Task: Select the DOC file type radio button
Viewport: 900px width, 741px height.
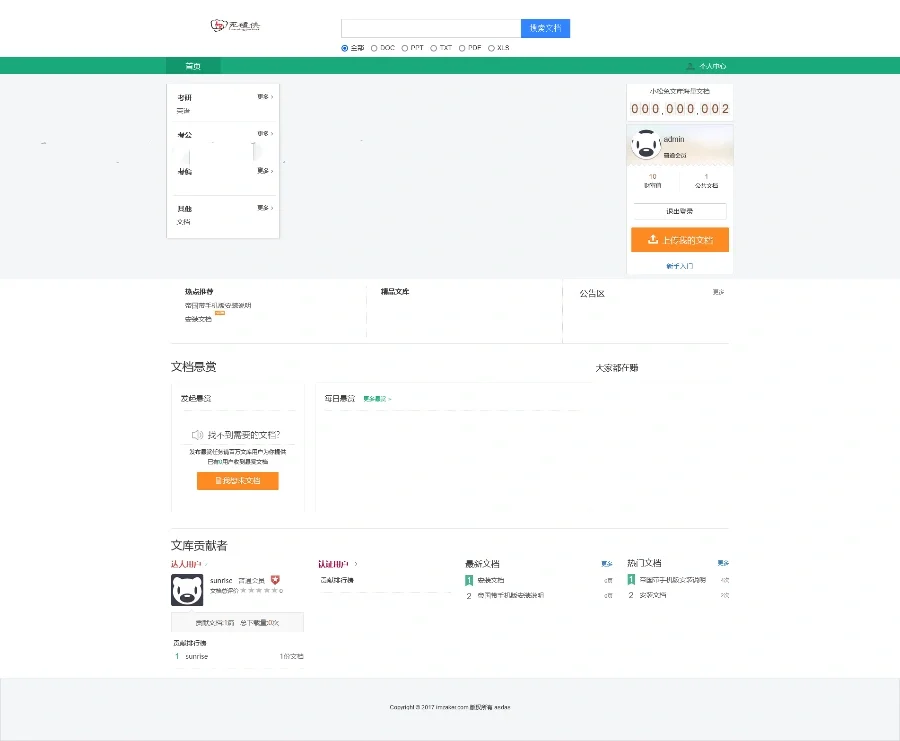Action: [x=375, y=47]
